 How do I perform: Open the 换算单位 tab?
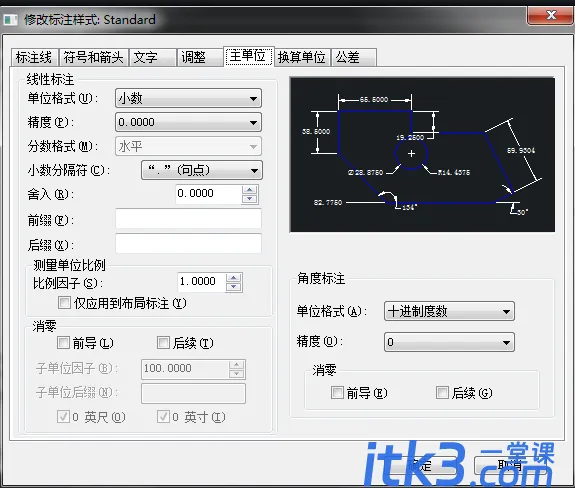tap(302, 58)
